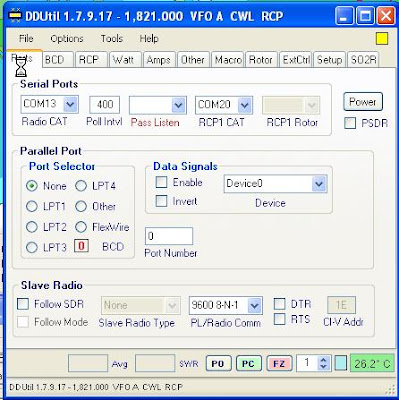Toggle the PSDR checkbox
Image resolution: width=399 pixels, height=400 pixels.
350,123
